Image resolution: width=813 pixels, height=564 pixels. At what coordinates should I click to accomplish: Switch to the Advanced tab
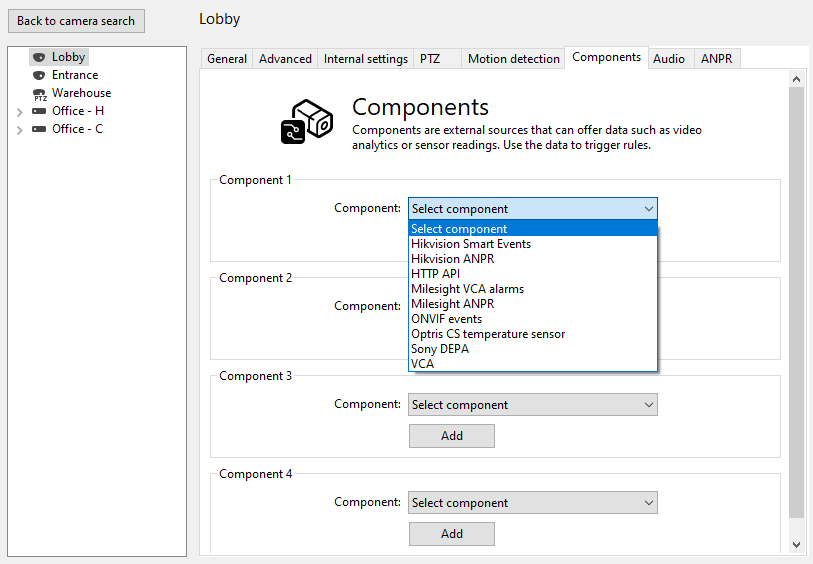pos(285,59)
